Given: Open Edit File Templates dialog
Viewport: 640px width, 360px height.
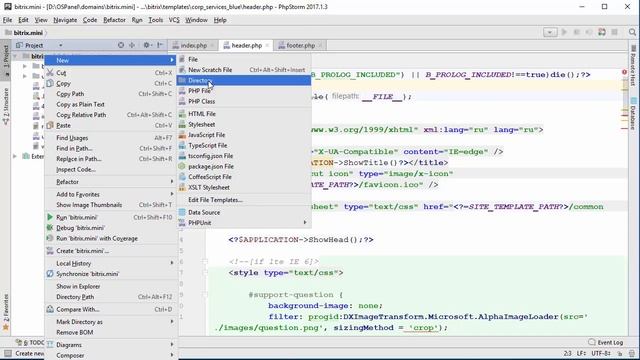Looking at the screenshot, I should click(x=244, y=200).
